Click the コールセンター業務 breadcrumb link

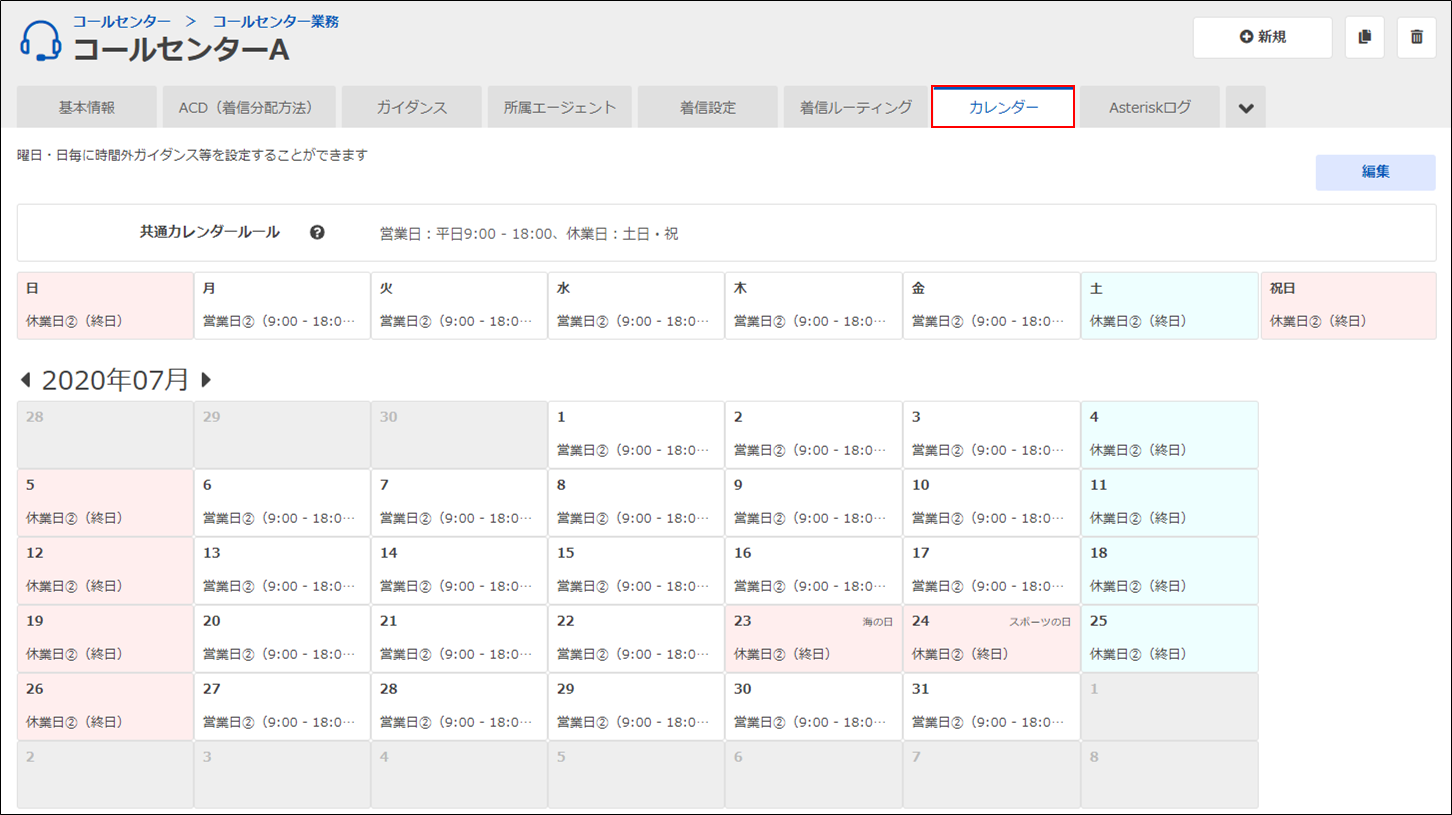click(x=275, y=21)
